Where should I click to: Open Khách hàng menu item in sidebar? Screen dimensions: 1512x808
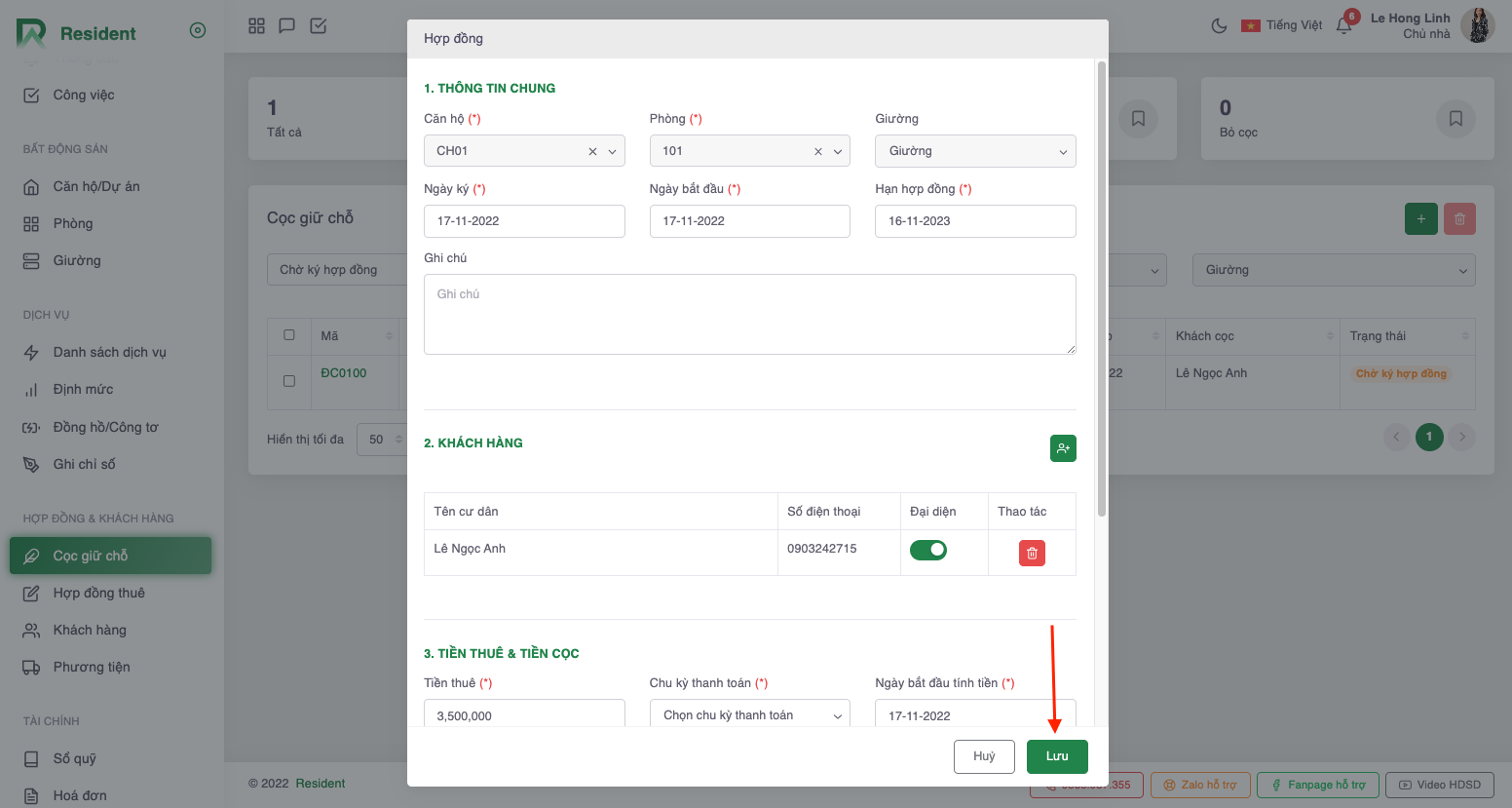[90, 630]
